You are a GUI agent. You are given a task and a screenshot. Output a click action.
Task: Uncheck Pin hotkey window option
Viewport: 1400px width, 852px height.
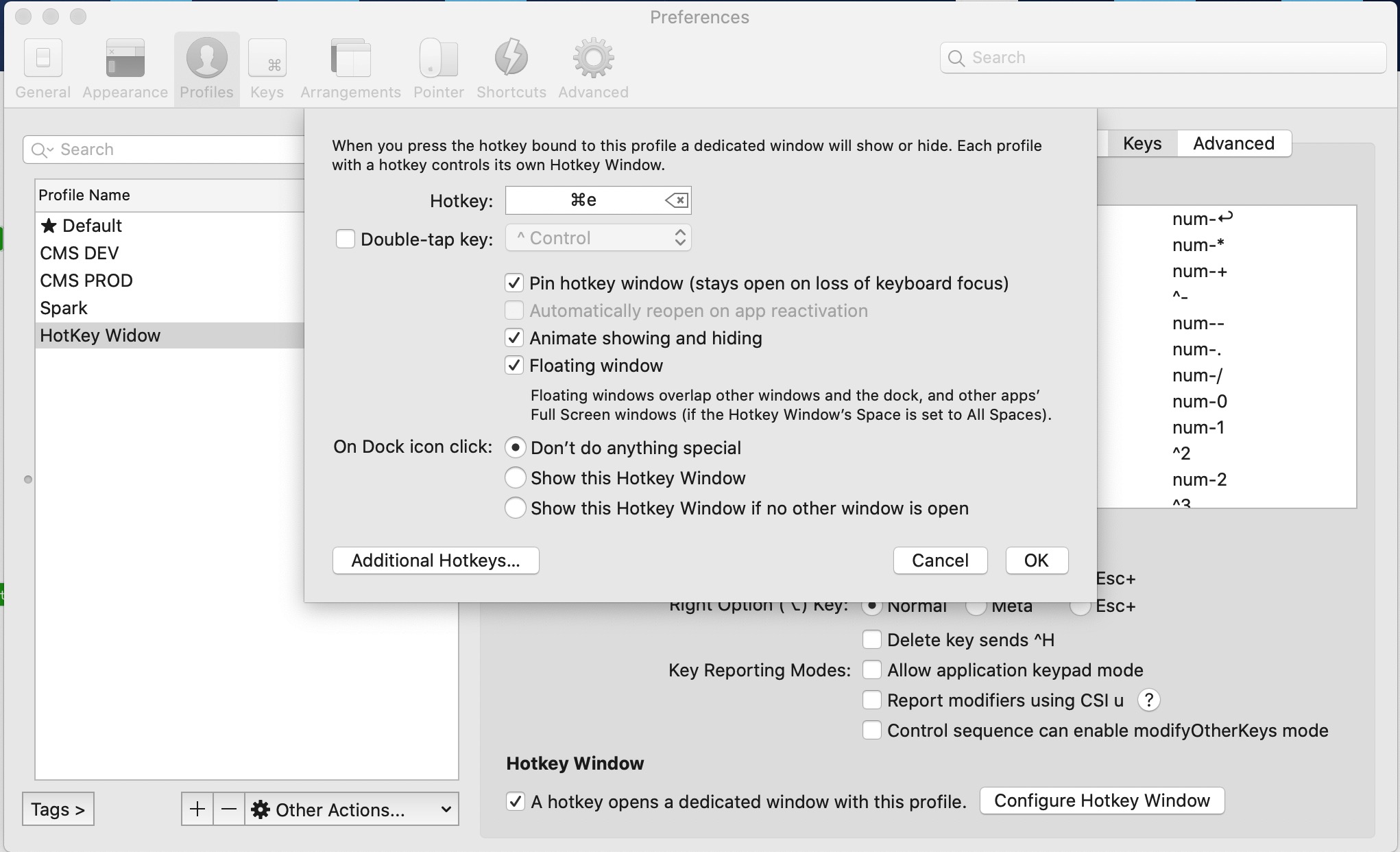[x=514, y=283]
